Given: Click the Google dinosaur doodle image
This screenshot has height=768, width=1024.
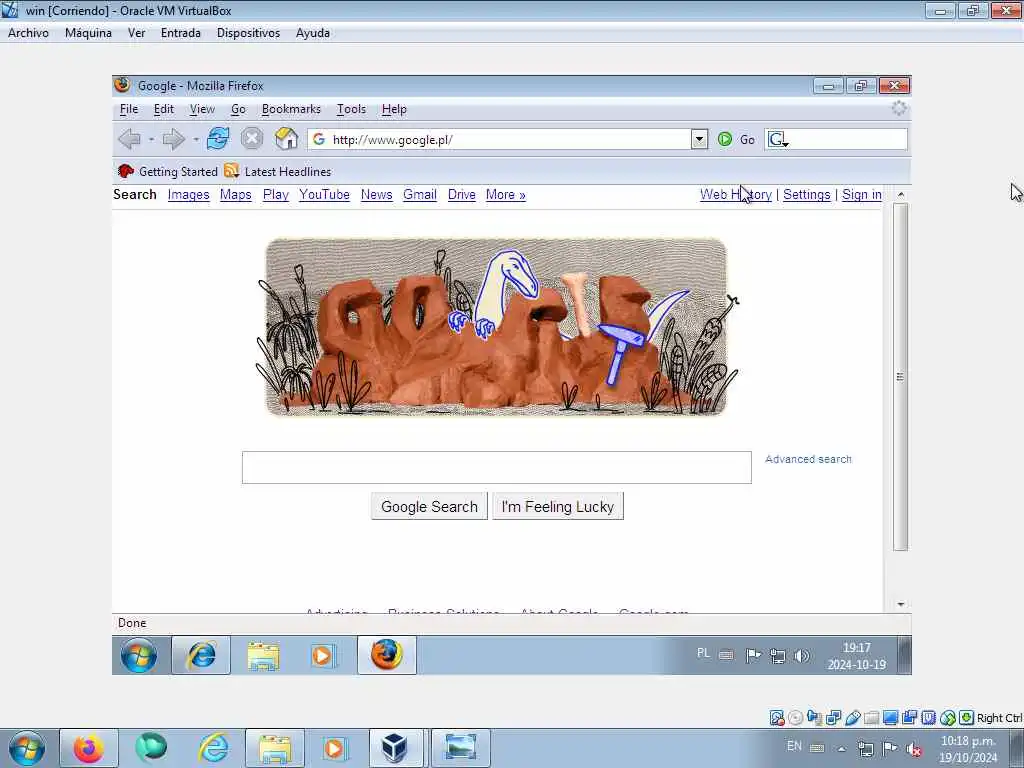Looking at the screenshot, I should 496,327.
